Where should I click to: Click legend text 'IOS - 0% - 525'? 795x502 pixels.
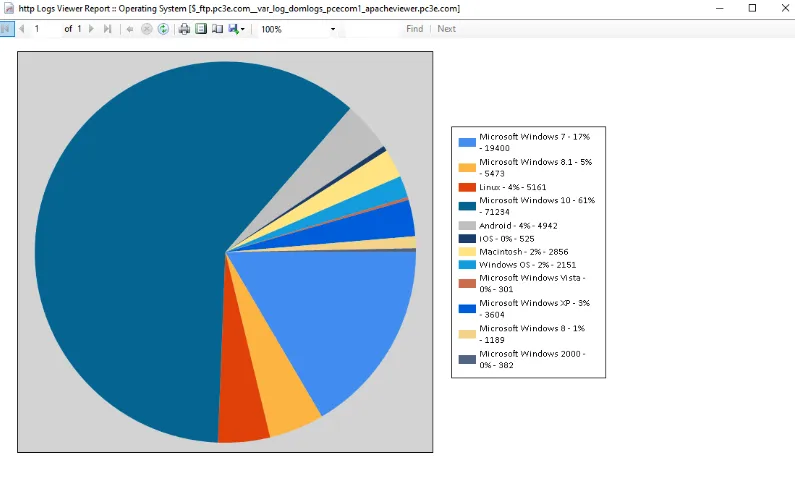[x=507, y=239]
